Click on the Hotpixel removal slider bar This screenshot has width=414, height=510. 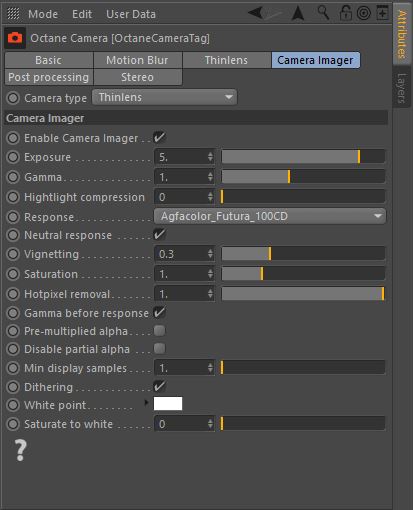pos(303,294)
